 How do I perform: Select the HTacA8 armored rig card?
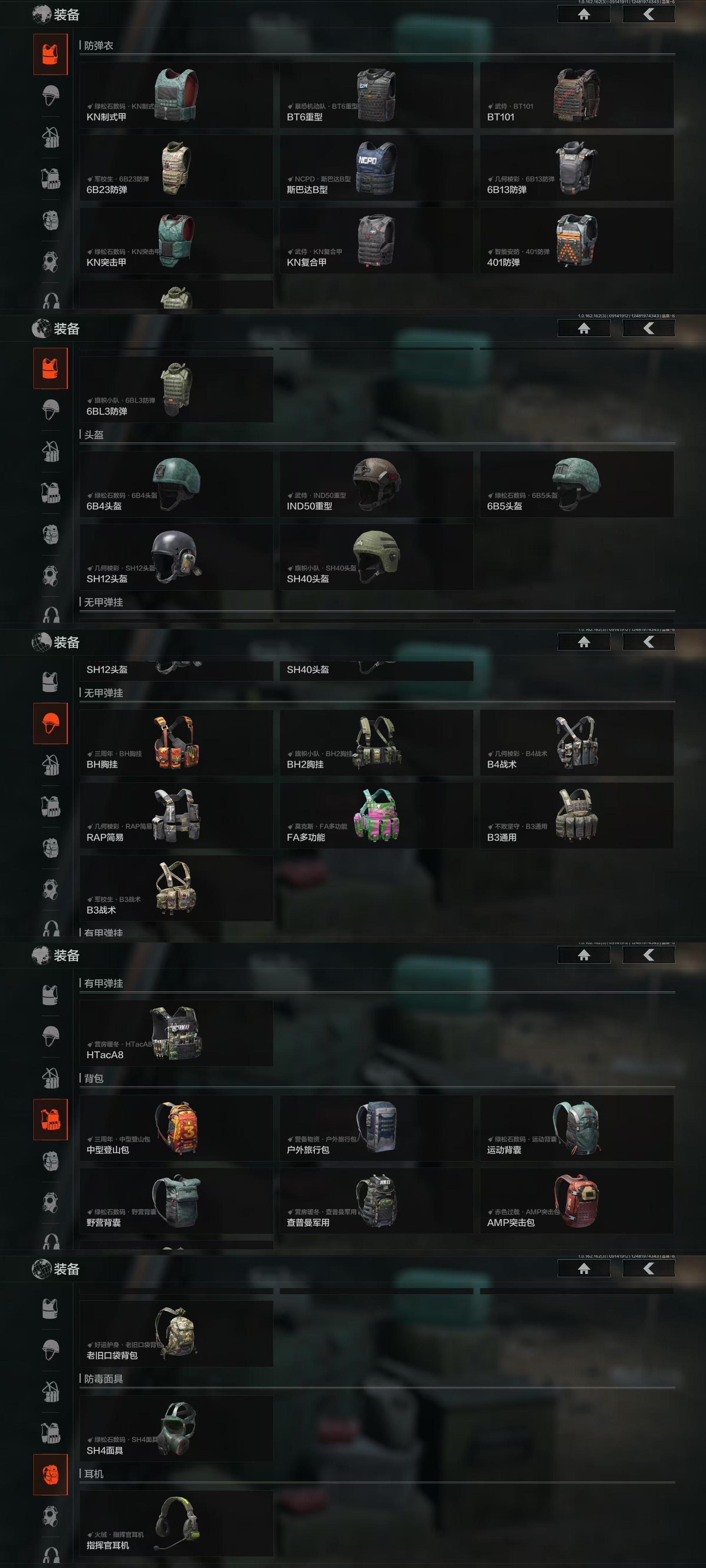[176, 1033]
